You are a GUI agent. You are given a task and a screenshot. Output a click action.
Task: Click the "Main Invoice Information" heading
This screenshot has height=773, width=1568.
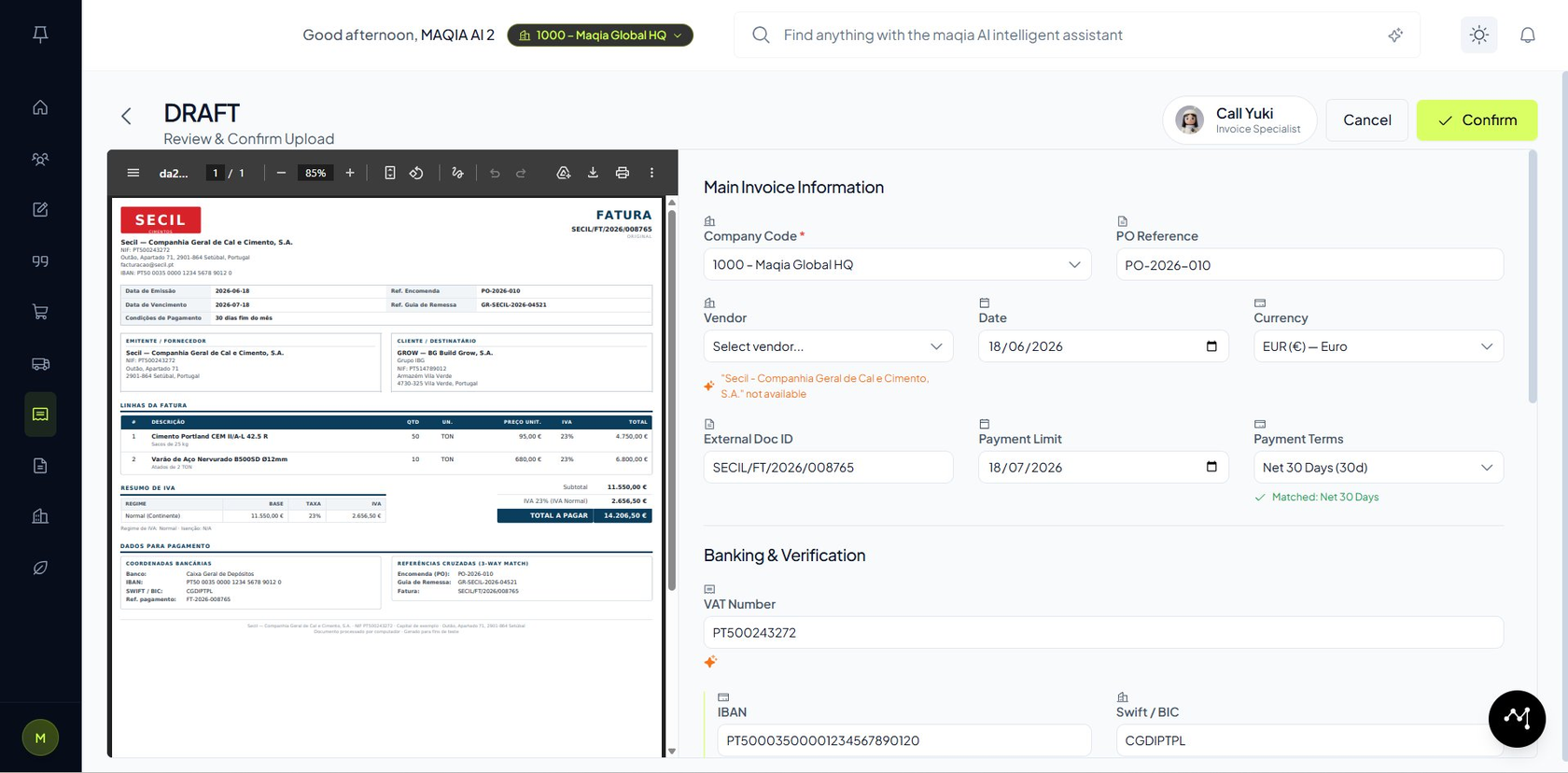point(793,187)
